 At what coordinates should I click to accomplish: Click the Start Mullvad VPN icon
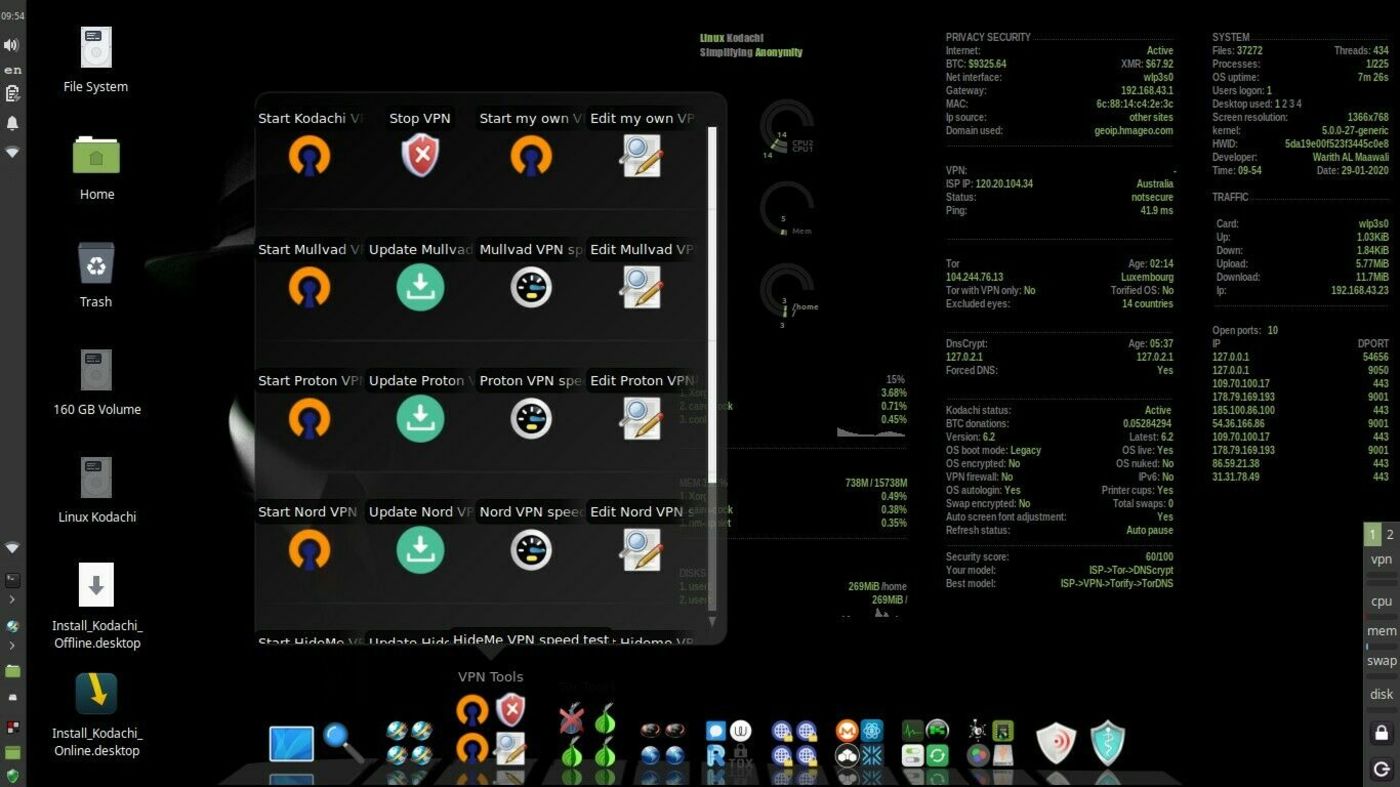310,287
